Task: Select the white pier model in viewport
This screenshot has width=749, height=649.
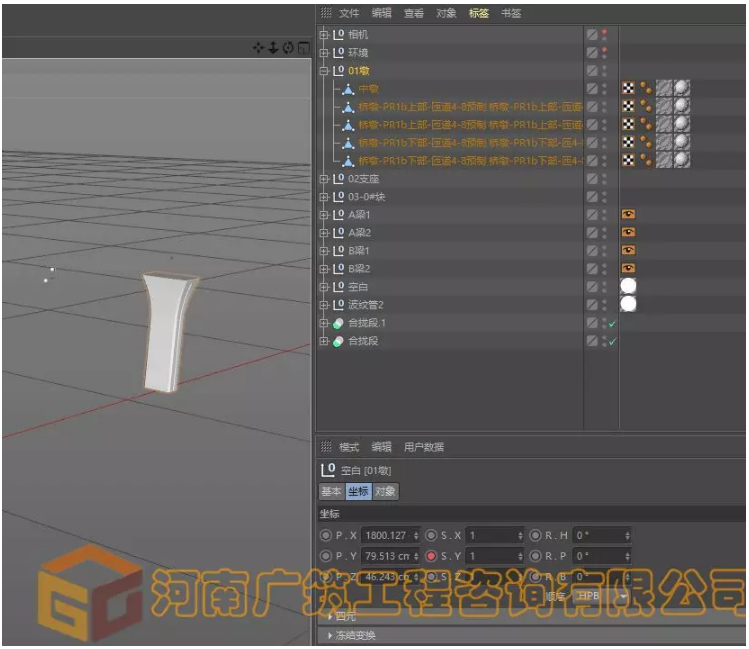Action: pyautogui.click(x=168, y=331)
